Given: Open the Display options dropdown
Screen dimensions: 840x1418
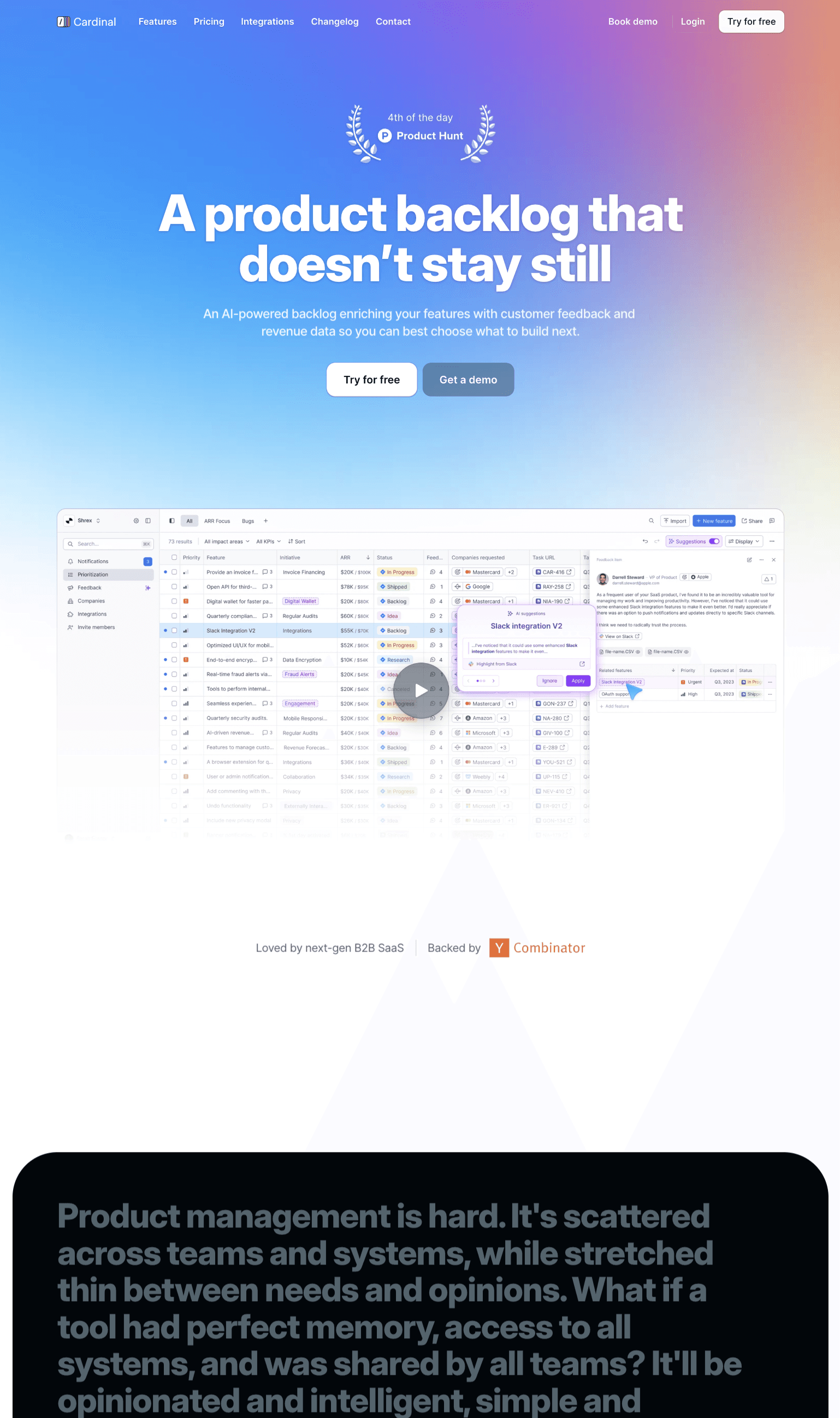Looking at the screenshot, I should tap(744, 541).
